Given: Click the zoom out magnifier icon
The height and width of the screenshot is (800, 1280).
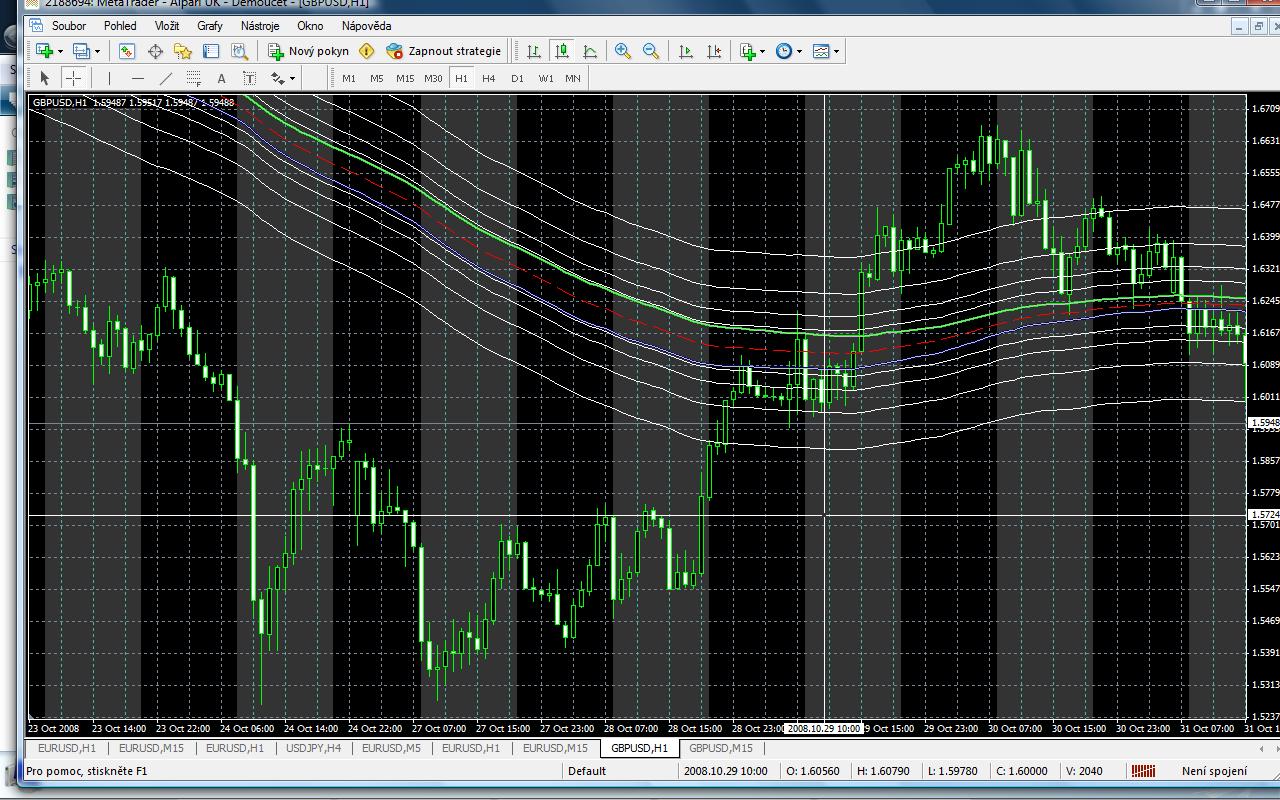Looking at the screenshot, I should coord(651,51).
